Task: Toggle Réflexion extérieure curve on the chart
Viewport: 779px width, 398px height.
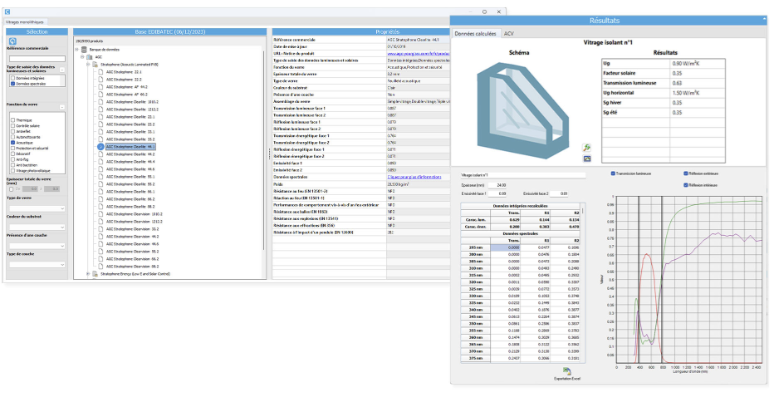Action: pyautogui.click(x=686, y=173)
